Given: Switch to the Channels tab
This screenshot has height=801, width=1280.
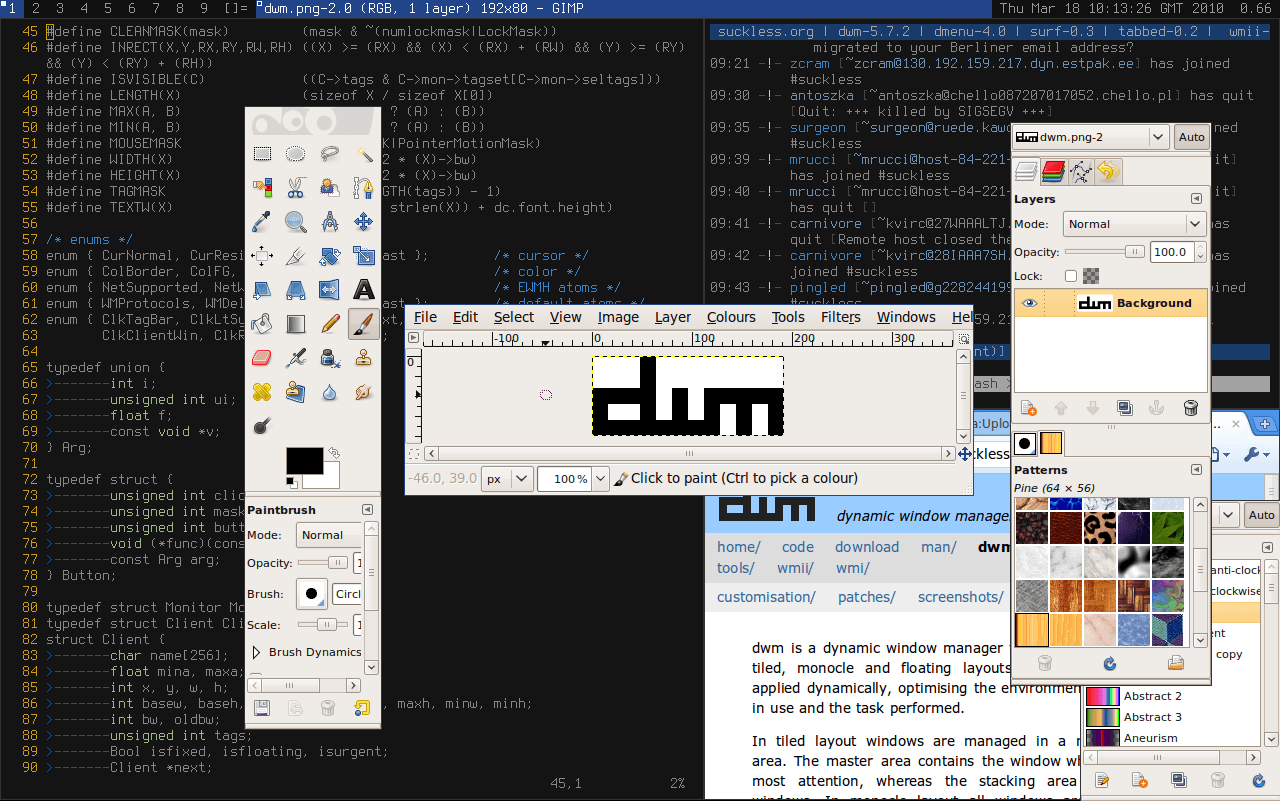Looking at the screenshot, I should pyautogui.click(x=1052, y=172).
